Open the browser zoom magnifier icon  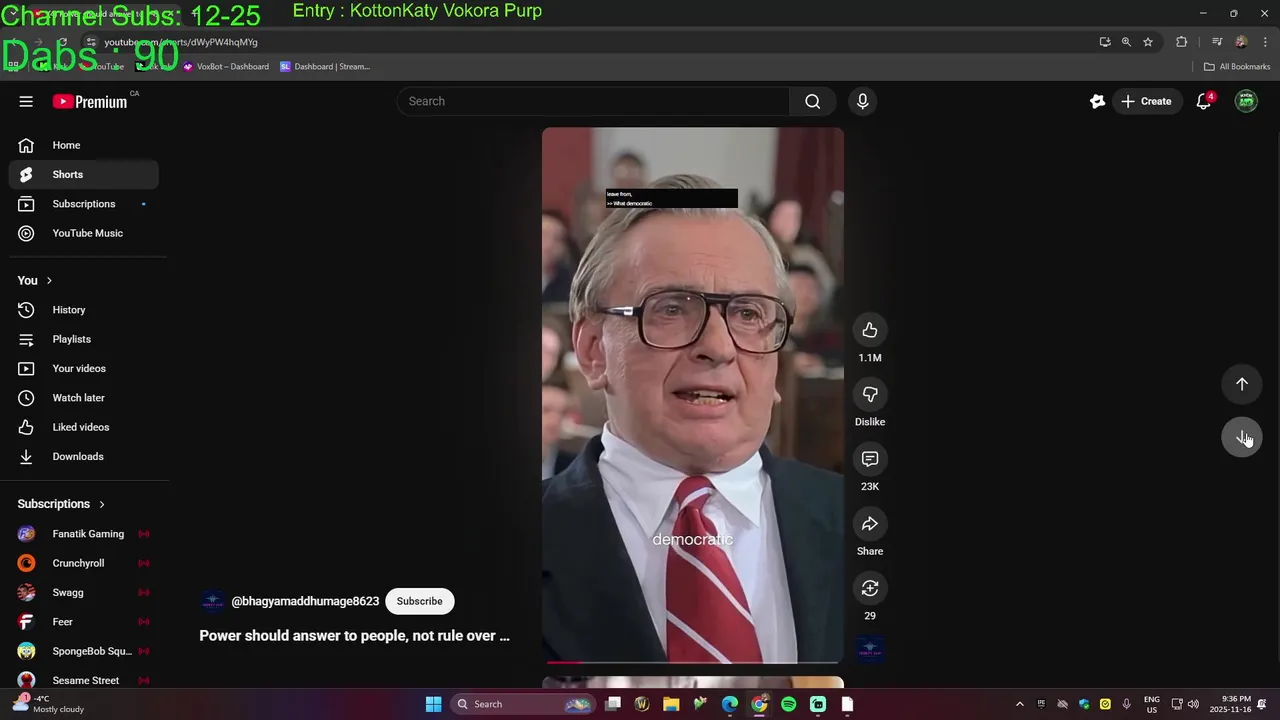[1126, 42]
